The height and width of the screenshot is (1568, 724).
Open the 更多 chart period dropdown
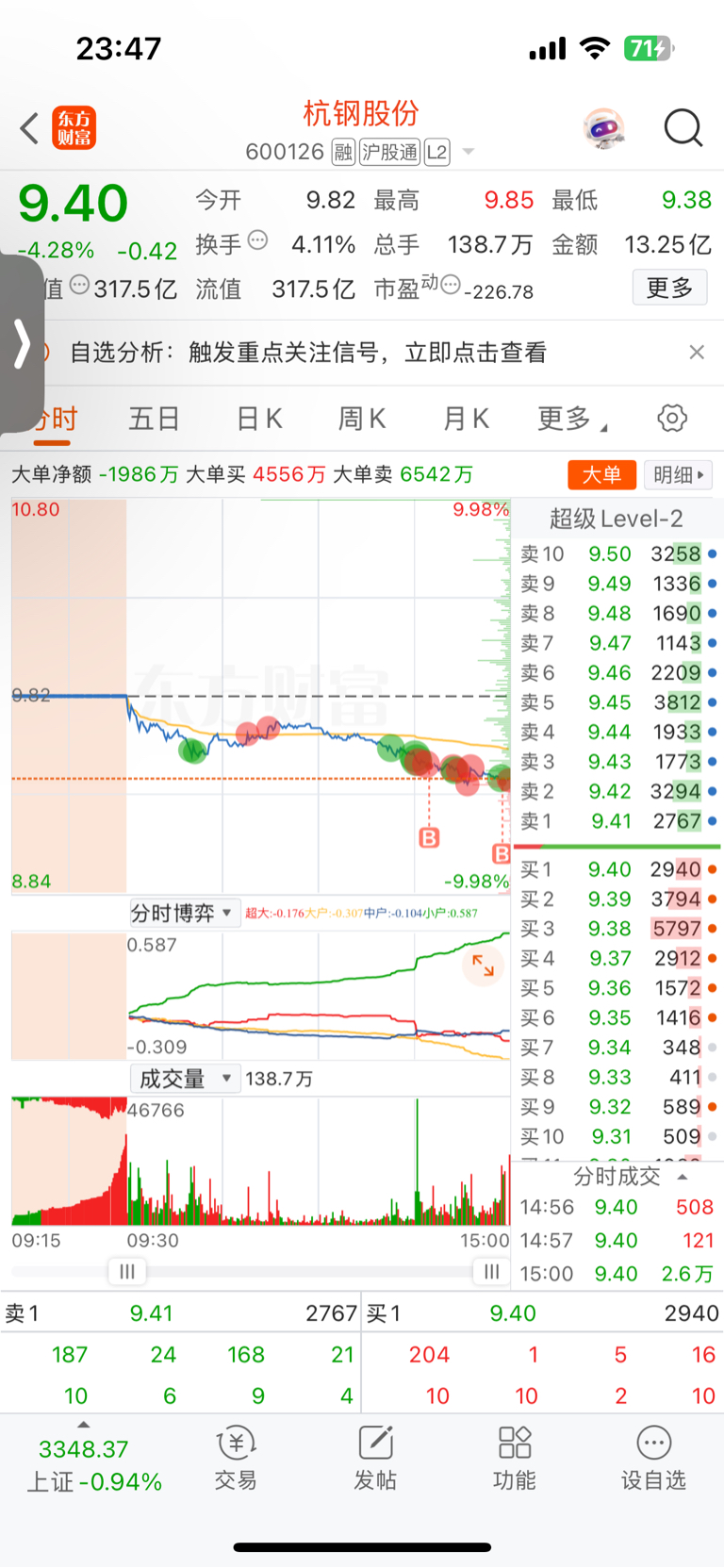pyautogui.click(x=571, y=419)
